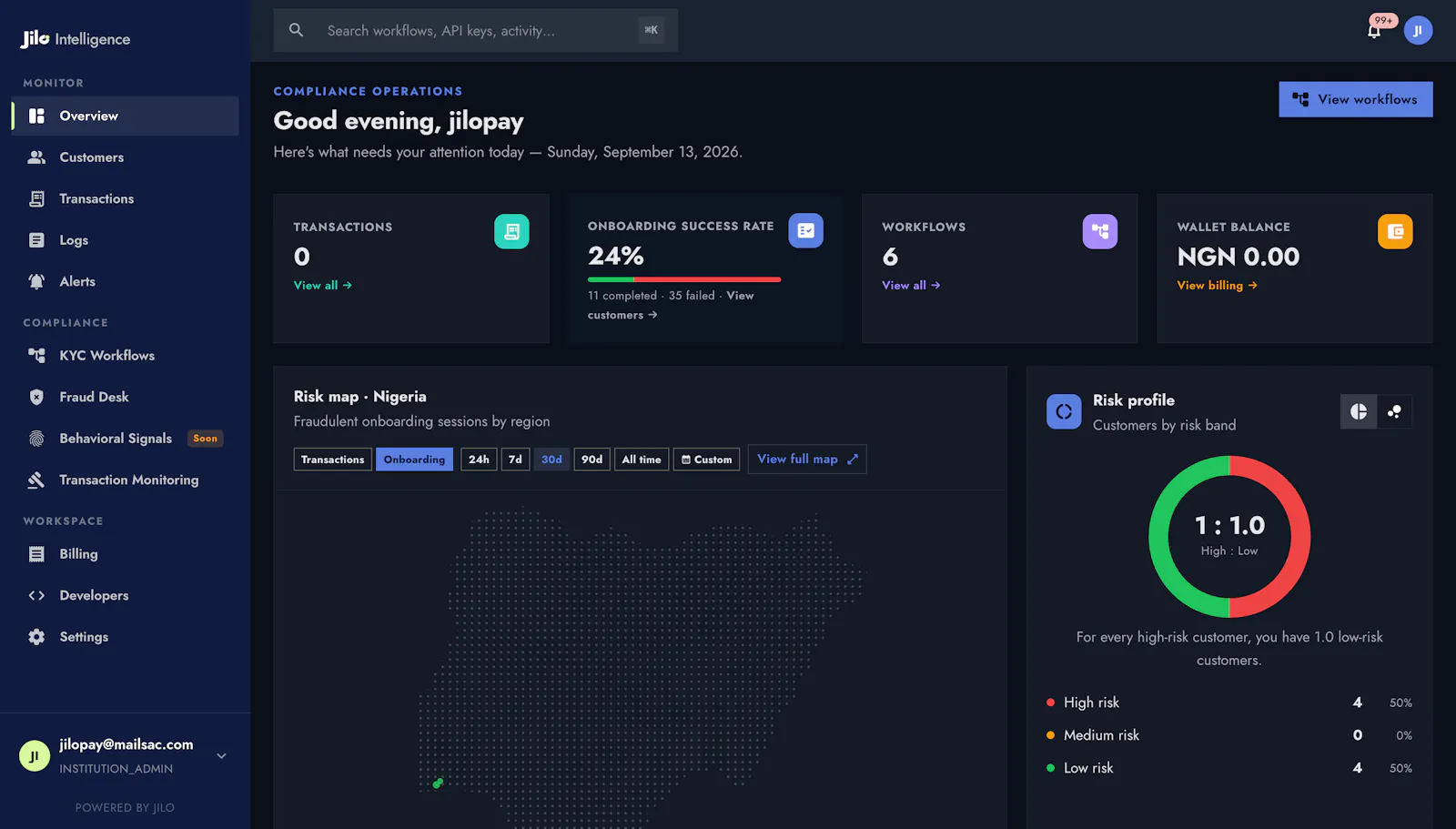Expand the account menu chevron
The image size is (1456, 829).
pyautogui.click(x=221, y=756)
